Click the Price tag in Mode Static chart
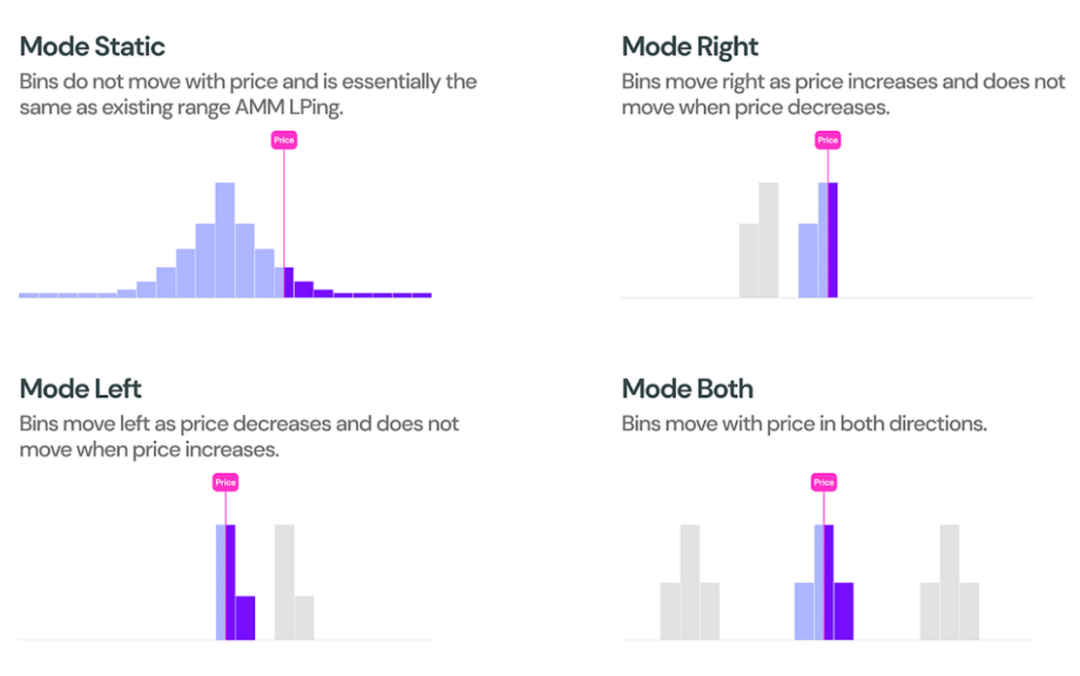1080x676 pixels. click(x=284, y=140)
